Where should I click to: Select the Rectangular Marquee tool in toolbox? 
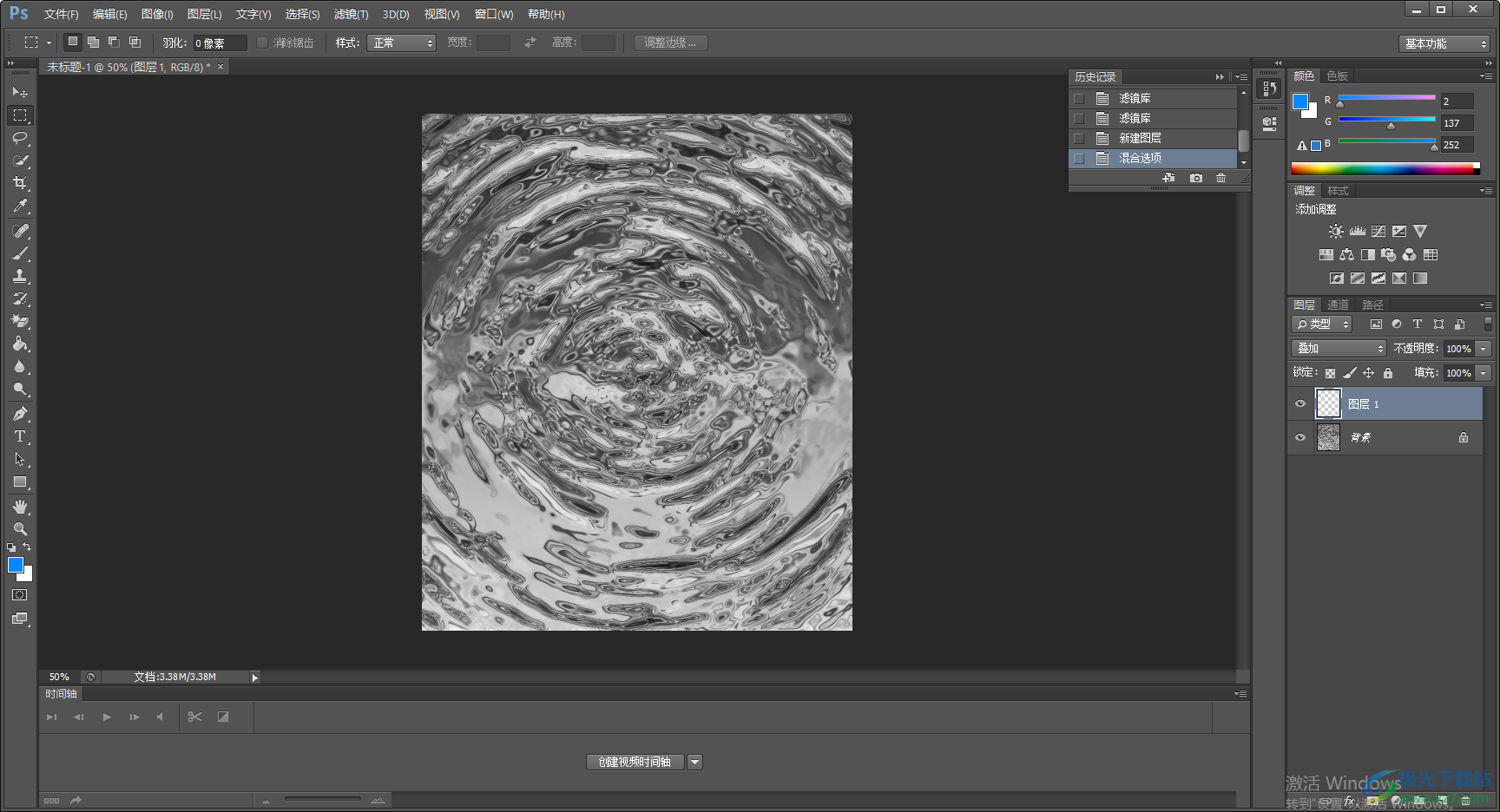[20, 115]
